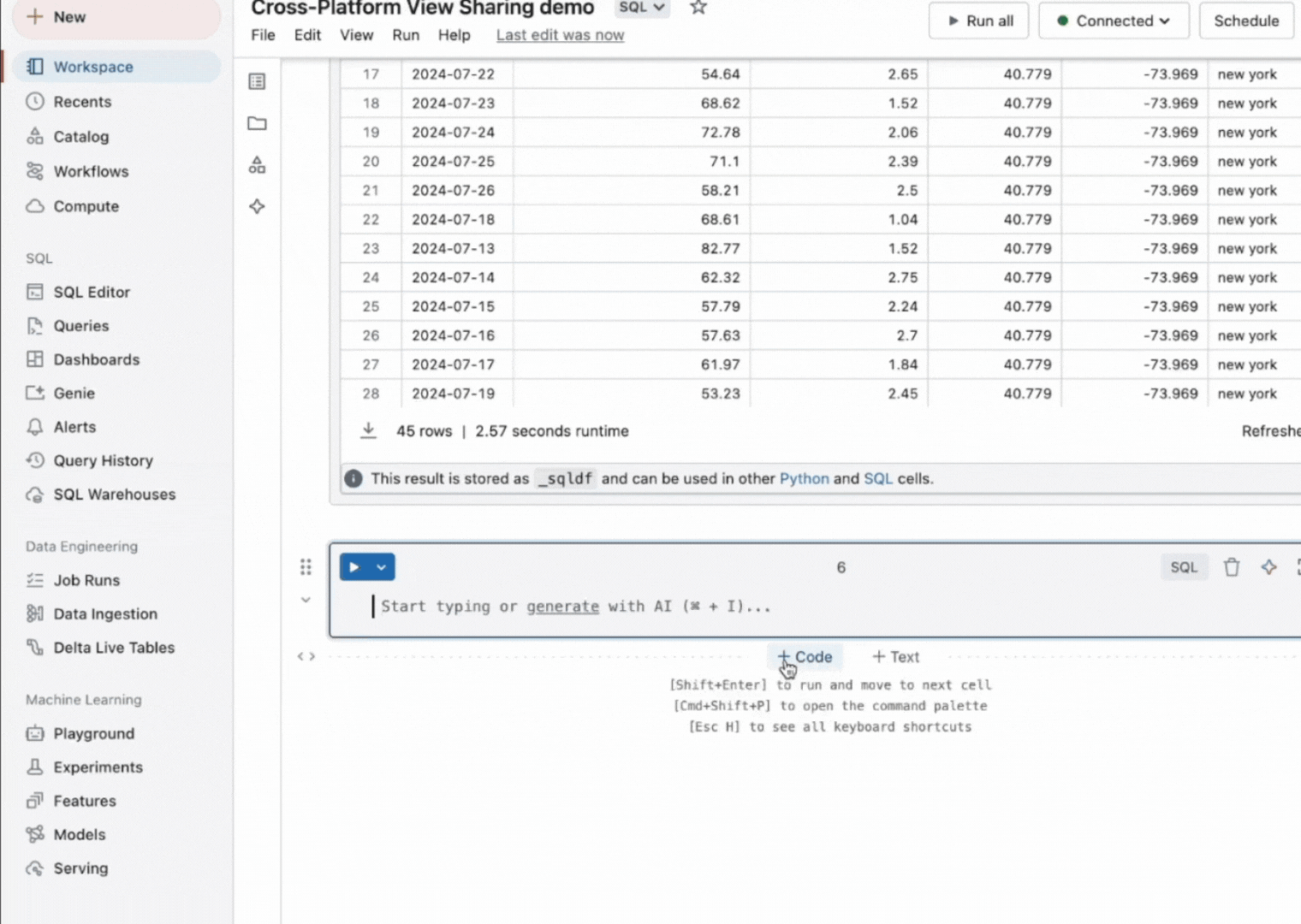1301x924 pixels.
Task: Open the run options dropdown arrow
Action: (382, 567)
